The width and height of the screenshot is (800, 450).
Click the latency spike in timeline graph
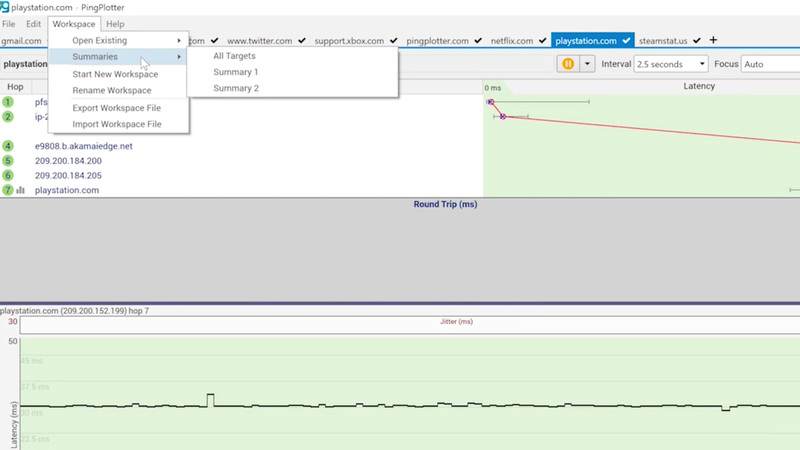[x=210, y=399]
